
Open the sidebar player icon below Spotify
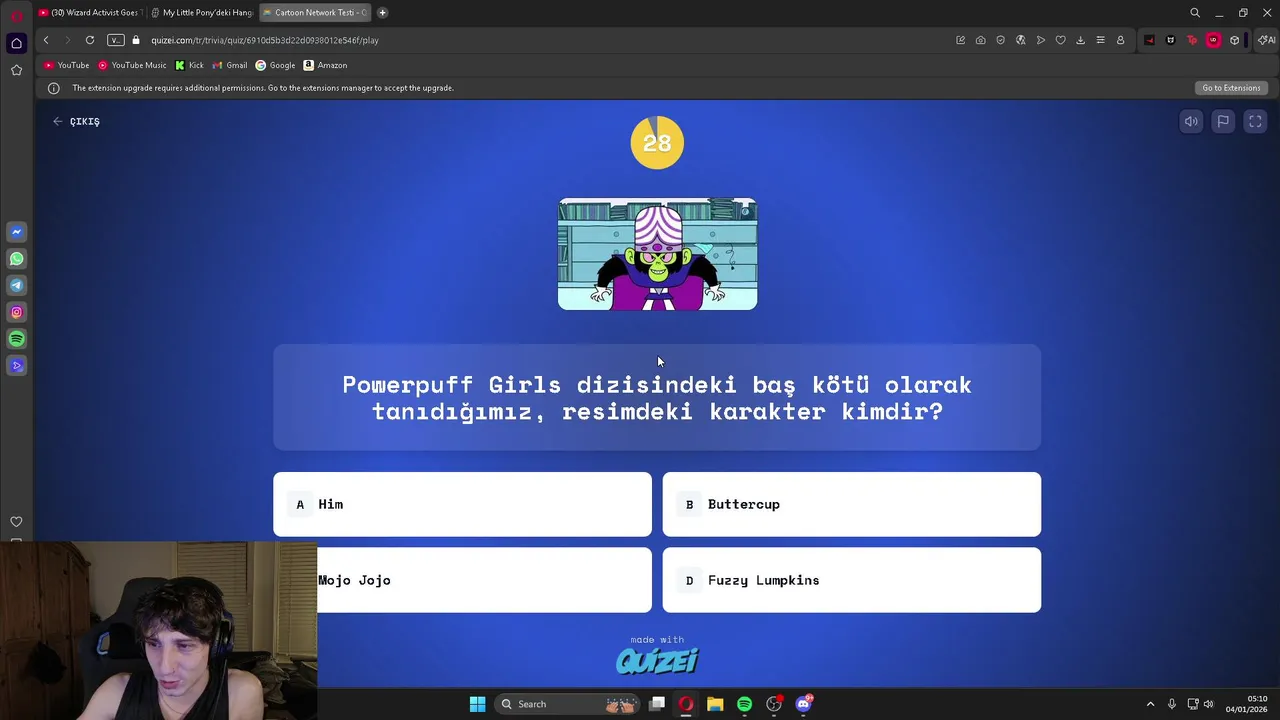point(16,366)
